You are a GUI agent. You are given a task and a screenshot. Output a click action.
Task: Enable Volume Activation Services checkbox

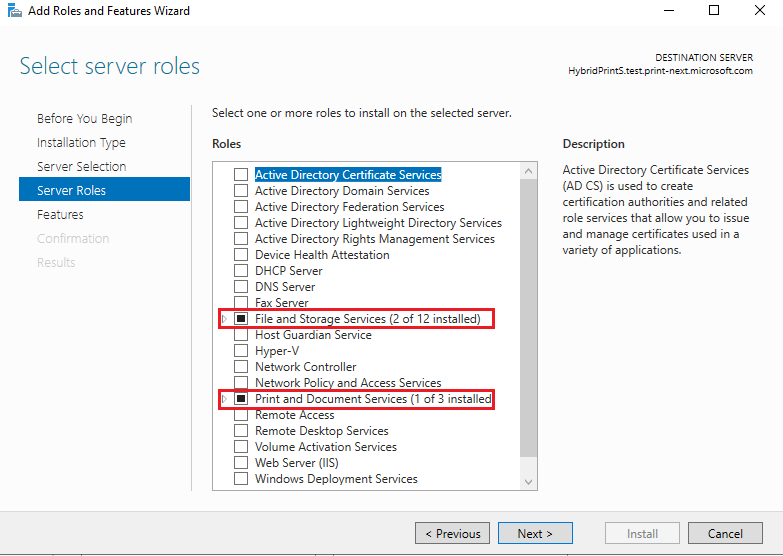coord(241,446)
